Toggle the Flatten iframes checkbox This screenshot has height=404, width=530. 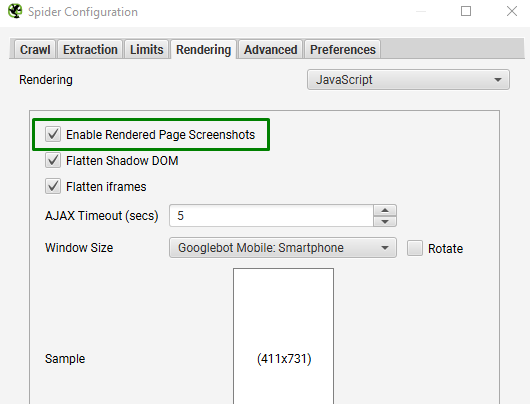tap(53, 186)
